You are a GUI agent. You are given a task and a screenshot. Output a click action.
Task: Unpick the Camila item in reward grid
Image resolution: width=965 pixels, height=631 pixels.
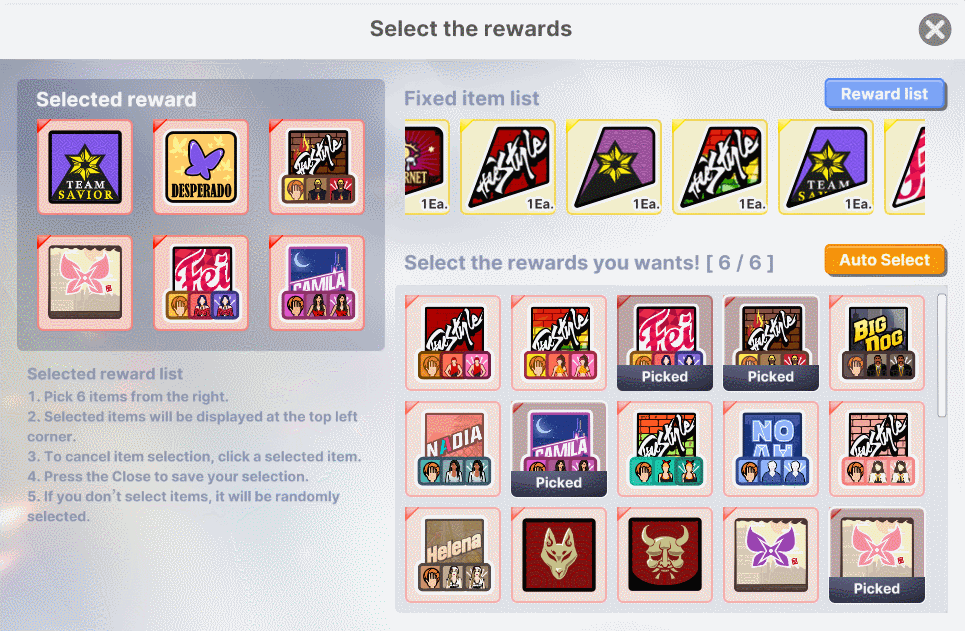click(x=559, y=449)
